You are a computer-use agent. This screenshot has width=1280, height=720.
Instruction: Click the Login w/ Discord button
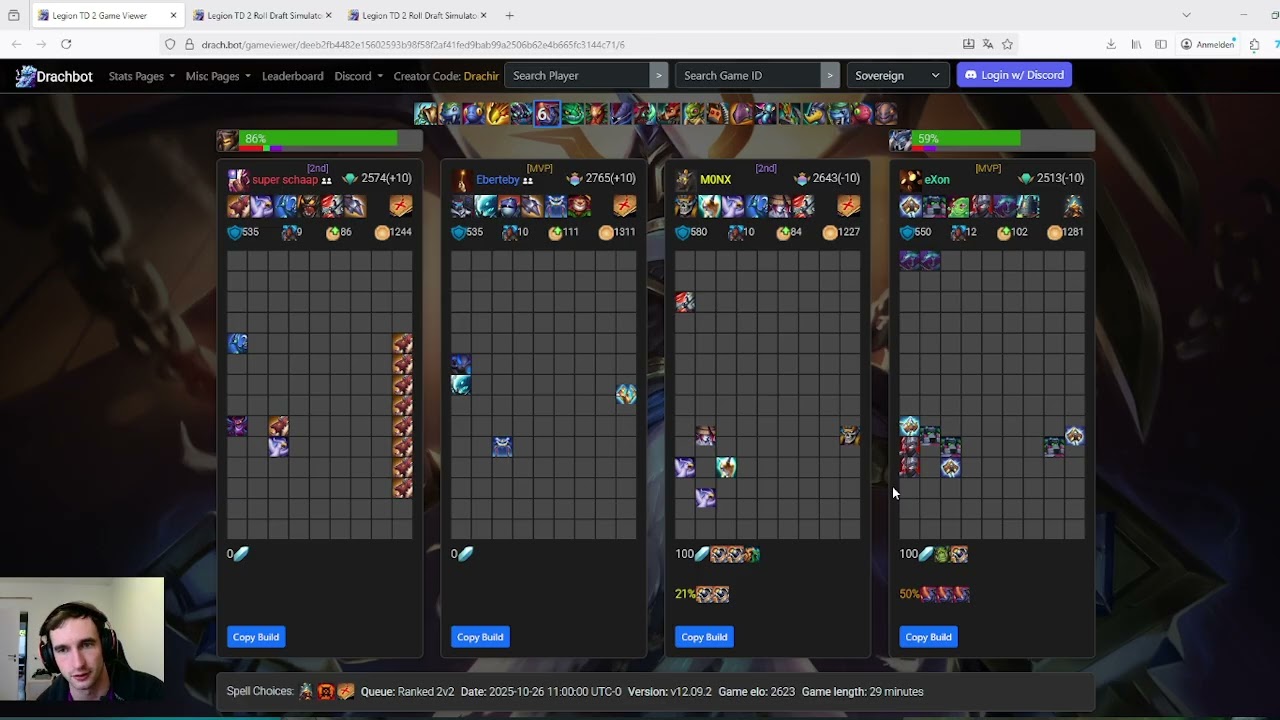point(1014,75)
